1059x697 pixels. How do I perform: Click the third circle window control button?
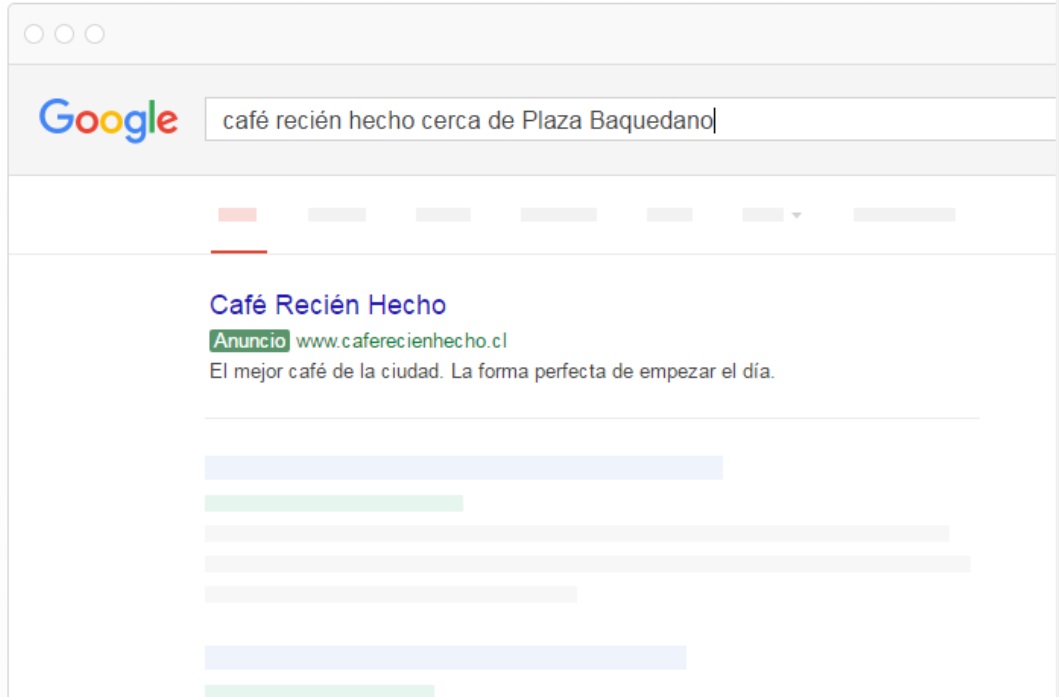click(94, 35)
